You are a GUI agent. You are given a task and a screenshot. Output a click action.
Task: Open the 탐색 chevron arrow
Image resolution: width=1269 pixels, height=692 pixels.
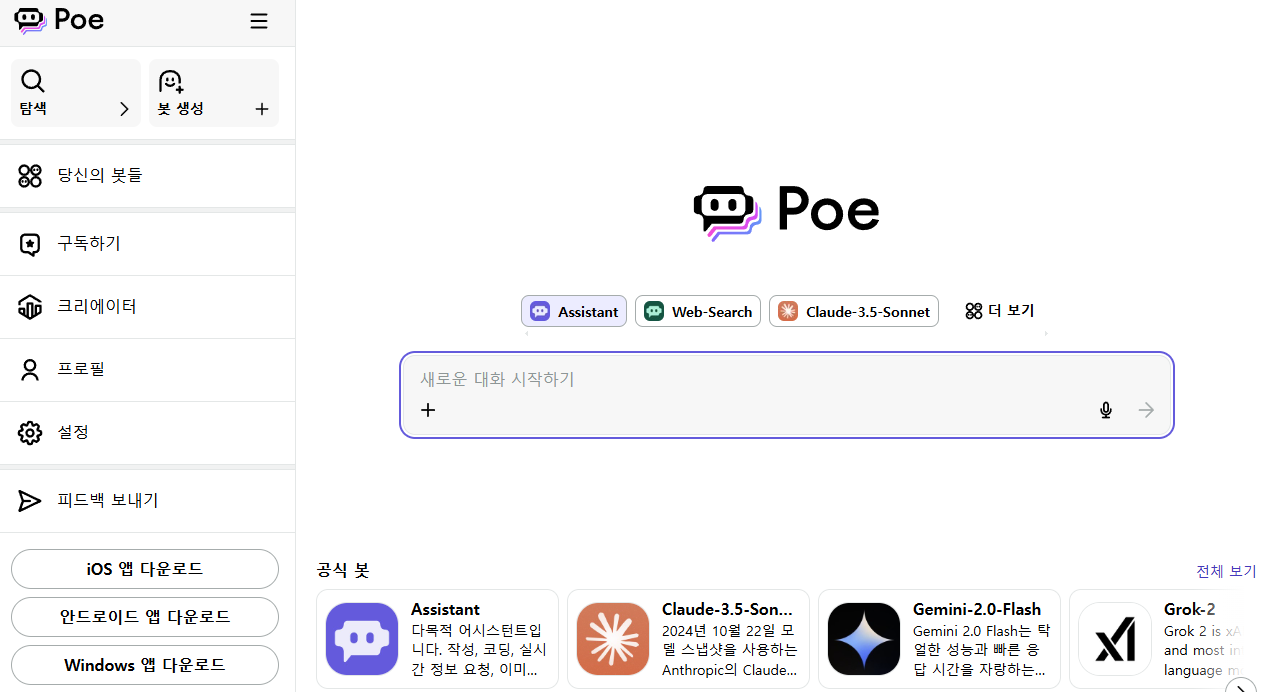(x=124, y=109)
